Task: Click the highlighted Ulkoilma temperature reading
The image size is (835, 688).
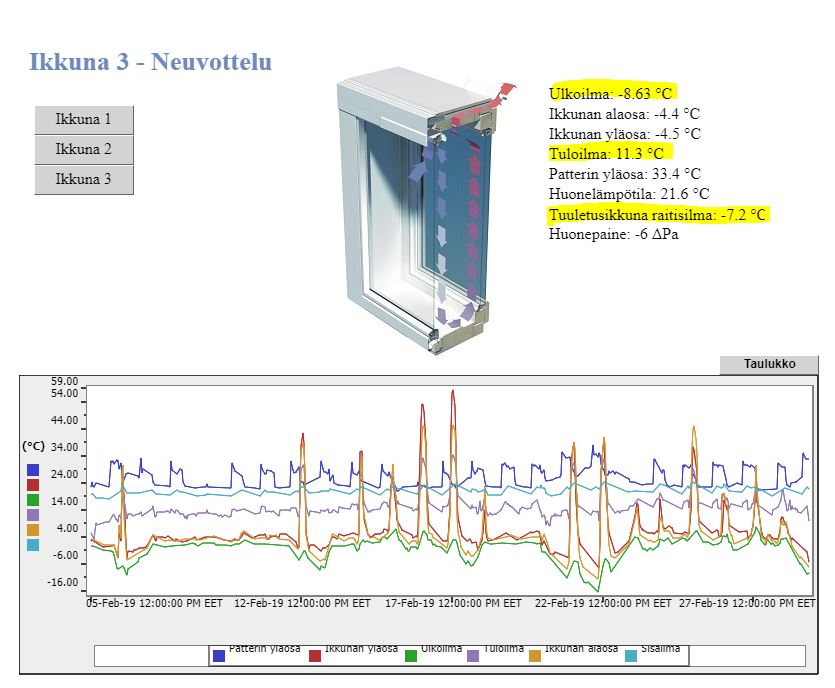Action: click(x=611, y=93)
